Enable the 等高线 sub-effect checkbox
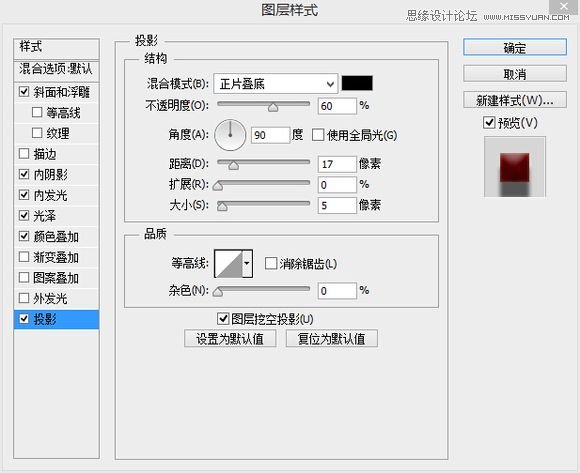 pos(37,112)
